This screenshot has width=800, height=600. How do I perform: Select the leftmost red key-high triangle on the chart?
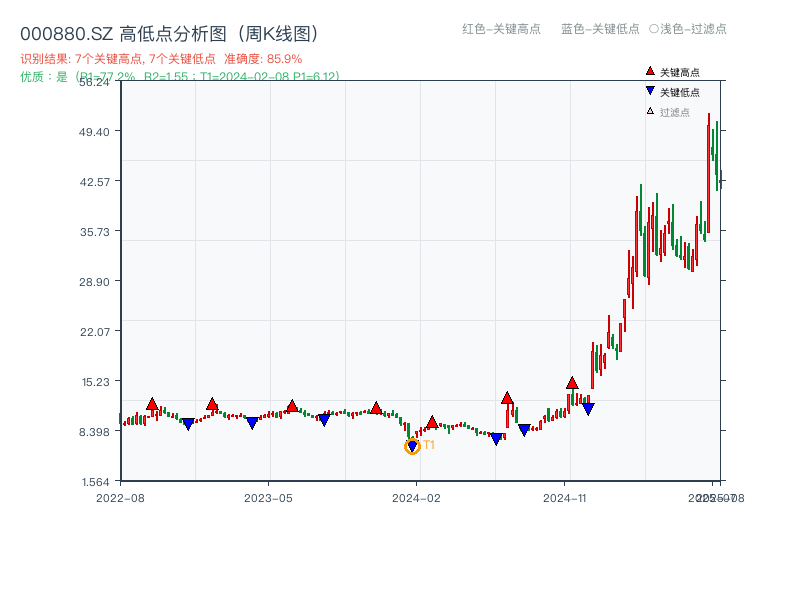(152, 404)
